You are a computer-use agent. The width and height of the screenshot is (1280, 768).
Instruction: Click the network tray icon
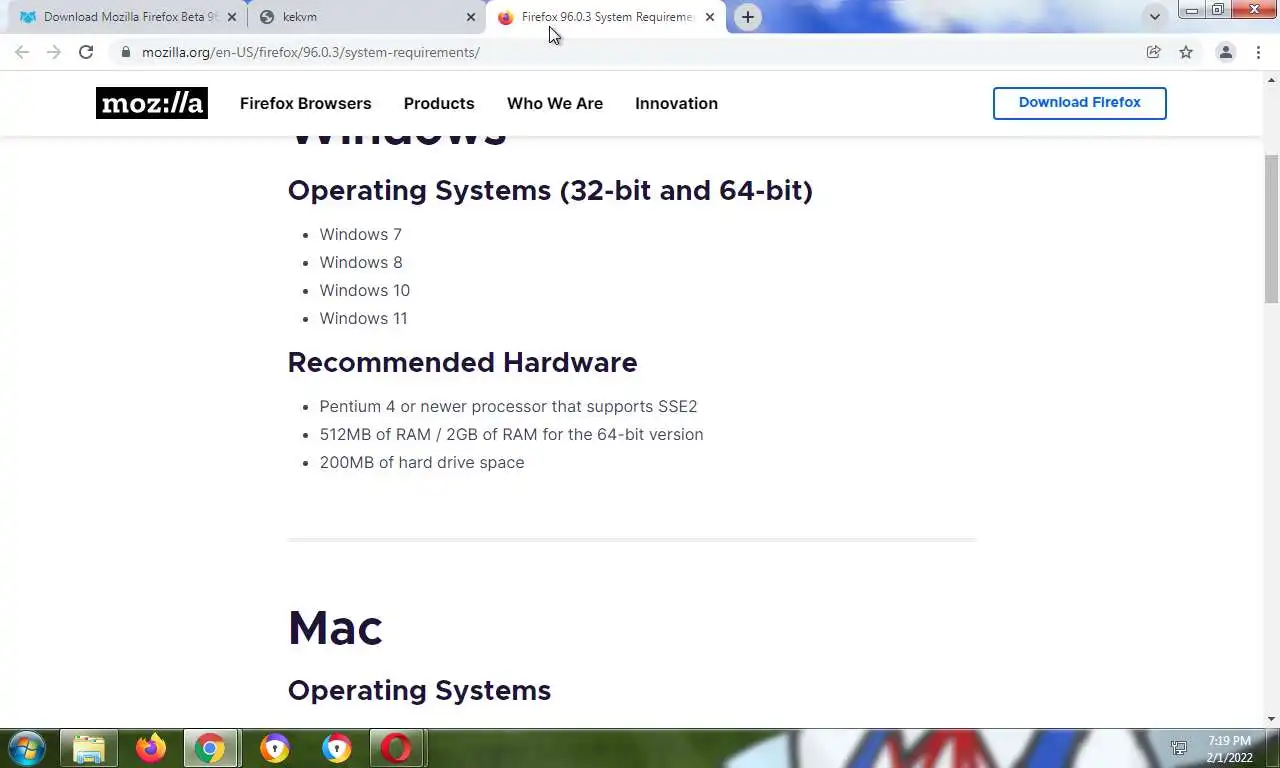click(1179, 748)
